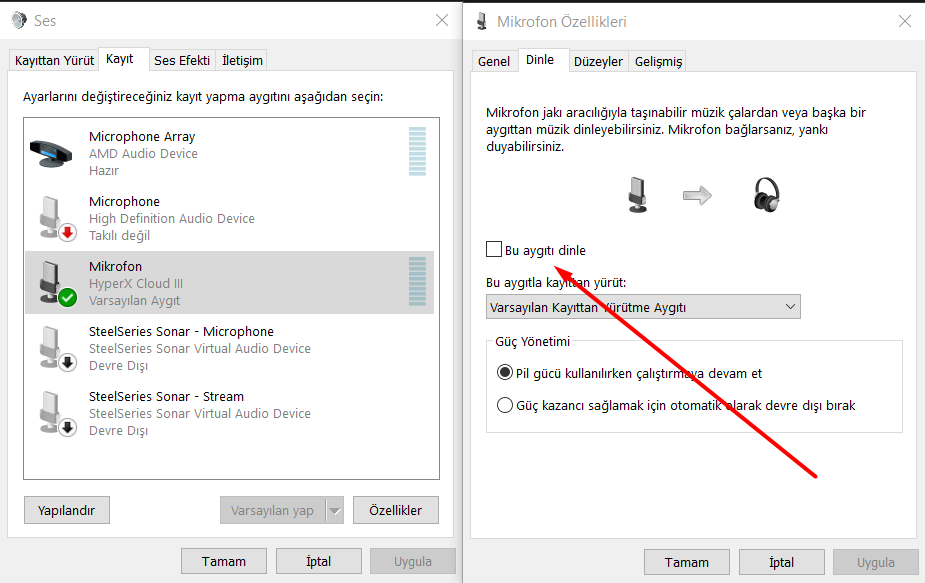Select the 'SteelSeries Sonar - Stream' row

coord(229,413)
